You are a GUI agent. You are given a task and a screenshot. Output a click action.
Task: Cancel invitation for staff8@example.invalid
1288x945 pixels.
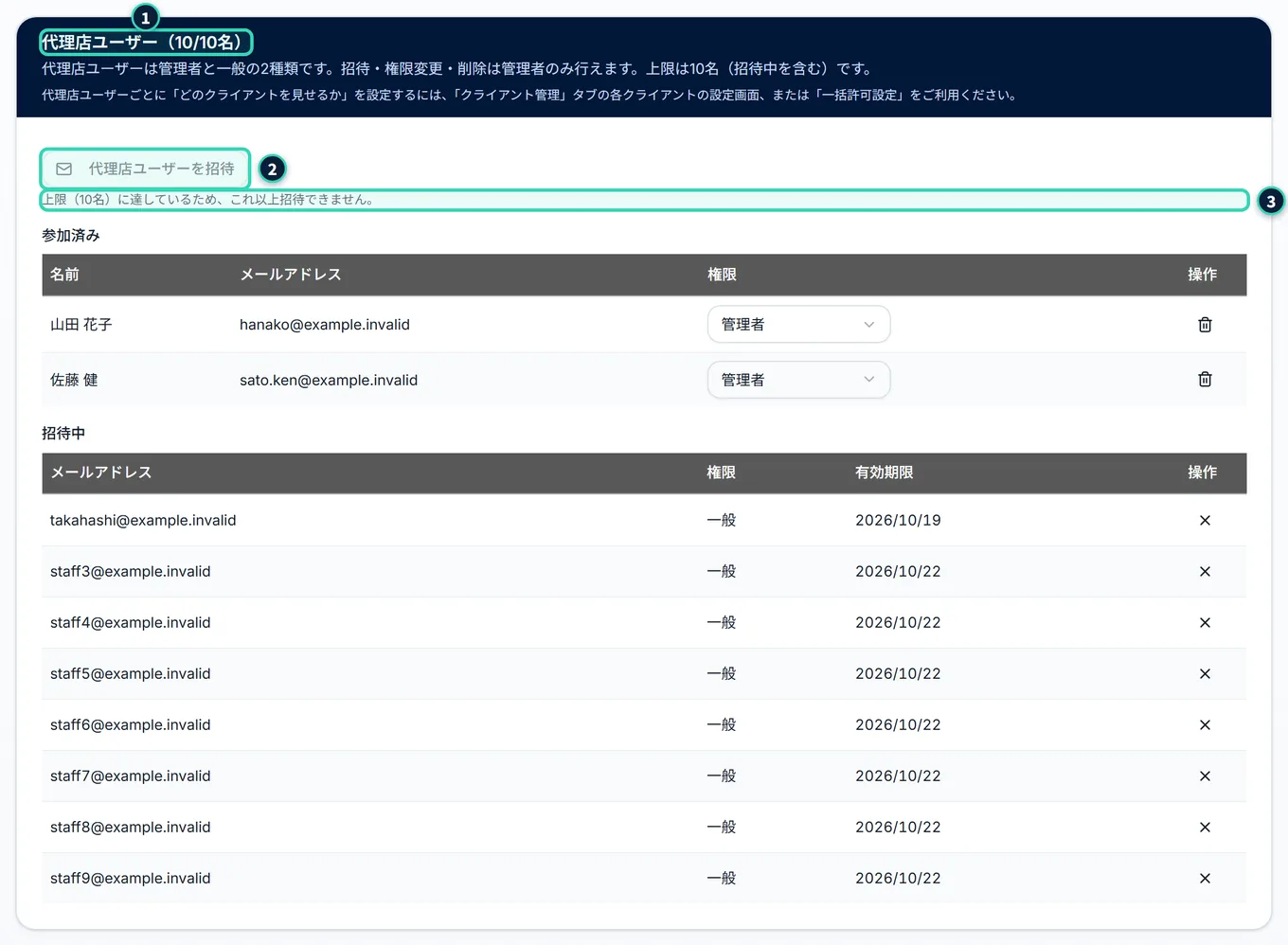(x=1205, y=827)
